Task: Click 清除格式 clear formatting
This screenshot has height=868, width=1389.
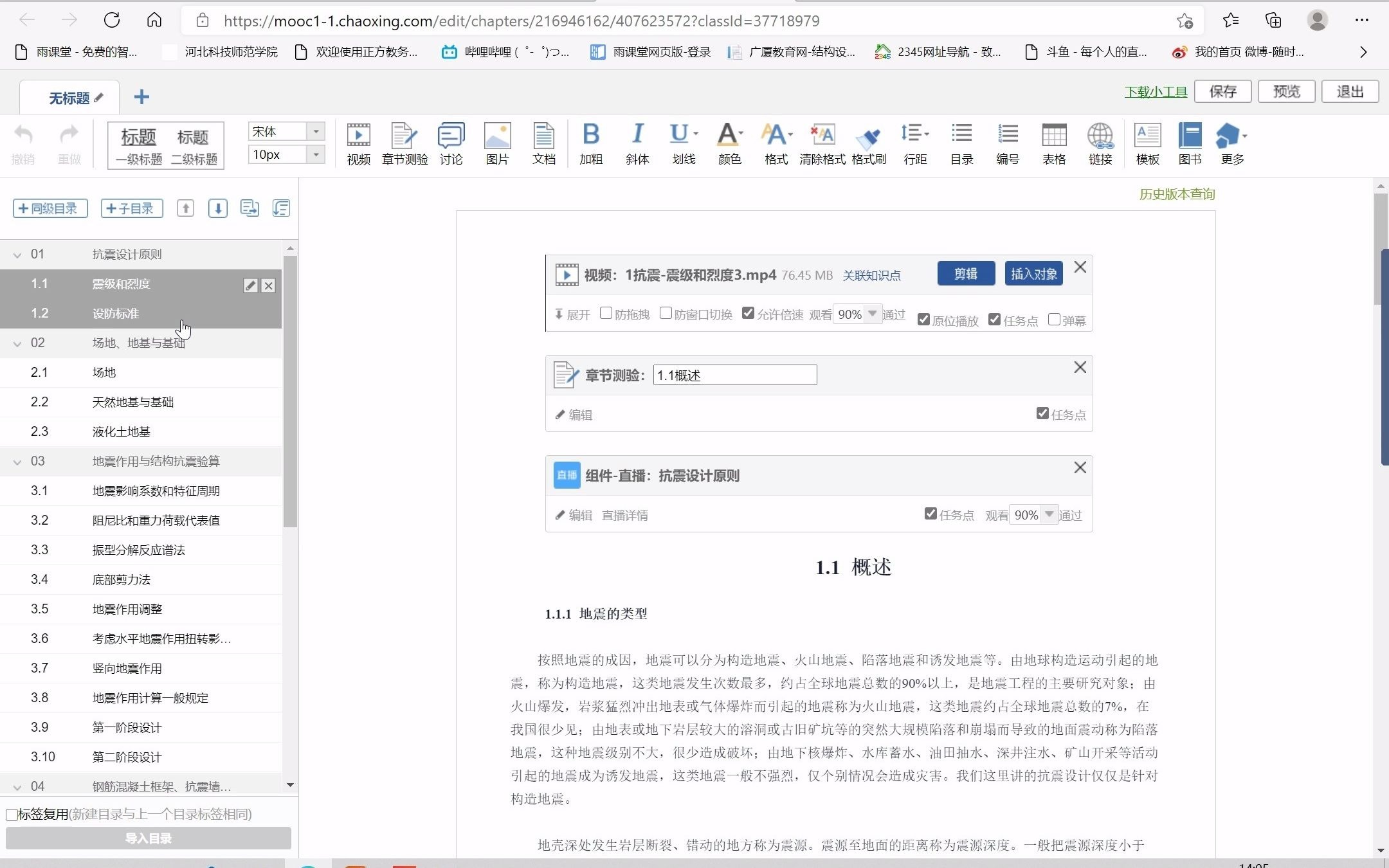Action: 822,144
